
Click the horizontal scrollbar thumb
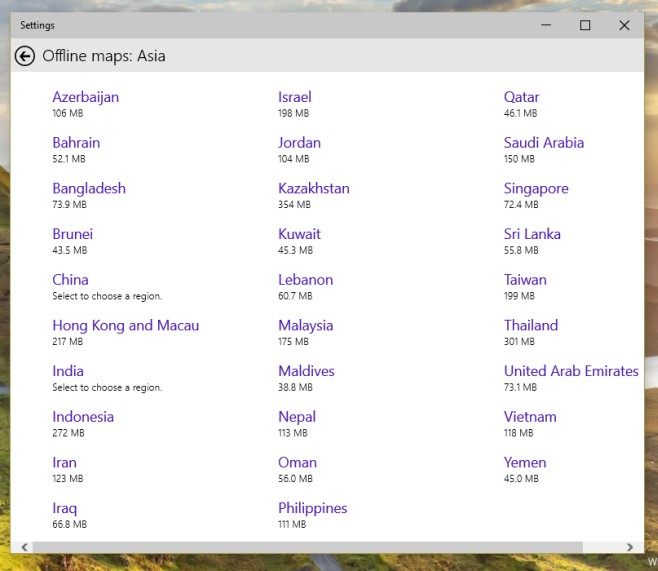tap(308, 547)
